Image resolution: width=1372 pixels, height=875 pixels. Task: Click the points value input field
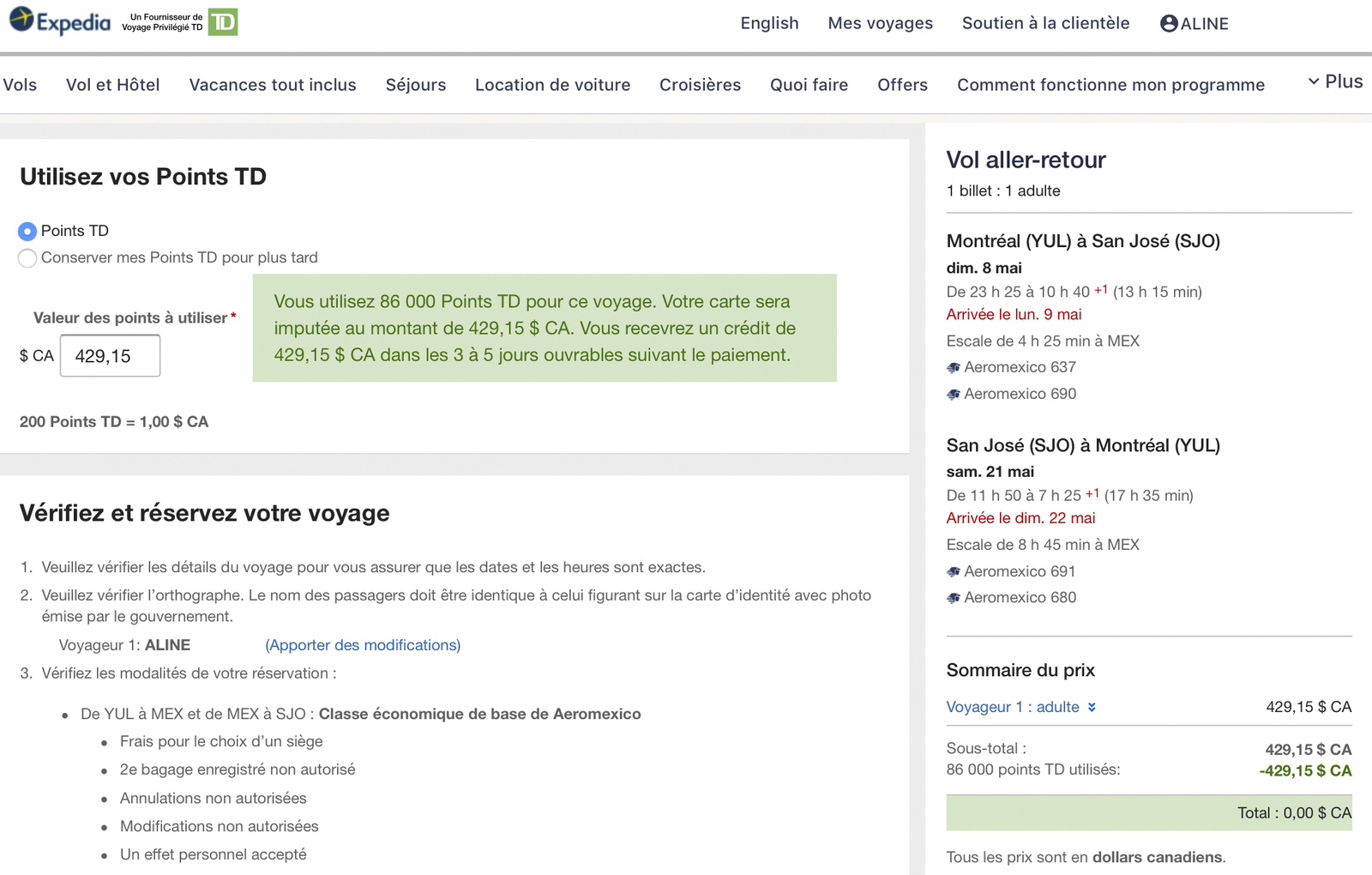[x=110, y=355]
